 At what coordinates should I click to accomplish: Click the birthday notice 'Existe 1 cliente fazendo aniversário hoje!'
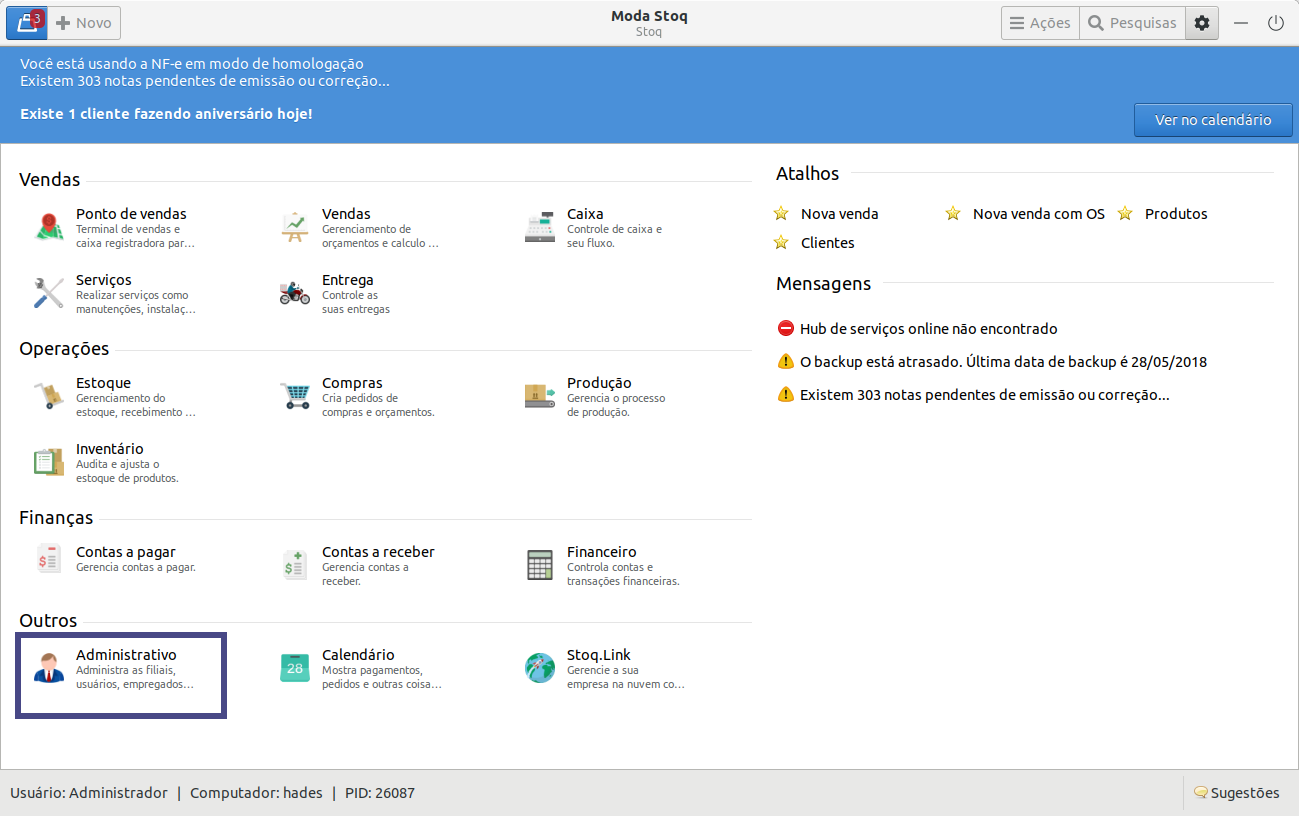[x=166, y=114]
